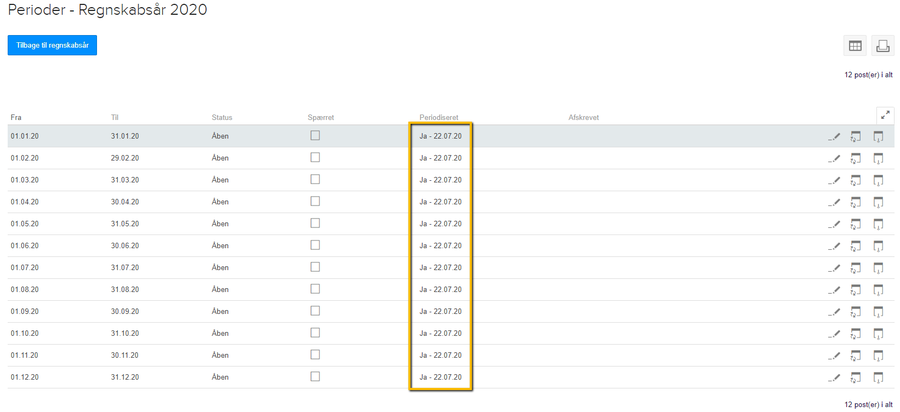900x412 pixels.
Task: Edit the 01.12.20 period with pencil icon
Action: tap(834, 378)
